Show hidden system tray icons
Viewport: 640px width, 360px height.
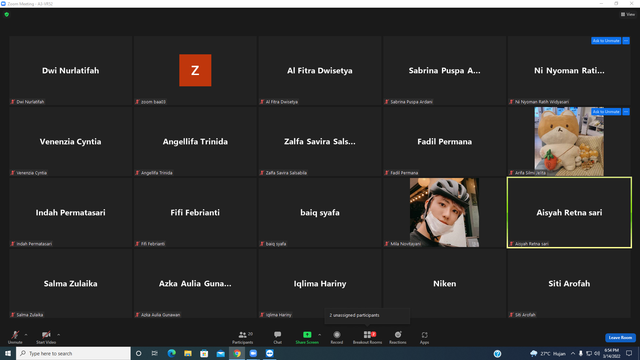tap(573, 353)
